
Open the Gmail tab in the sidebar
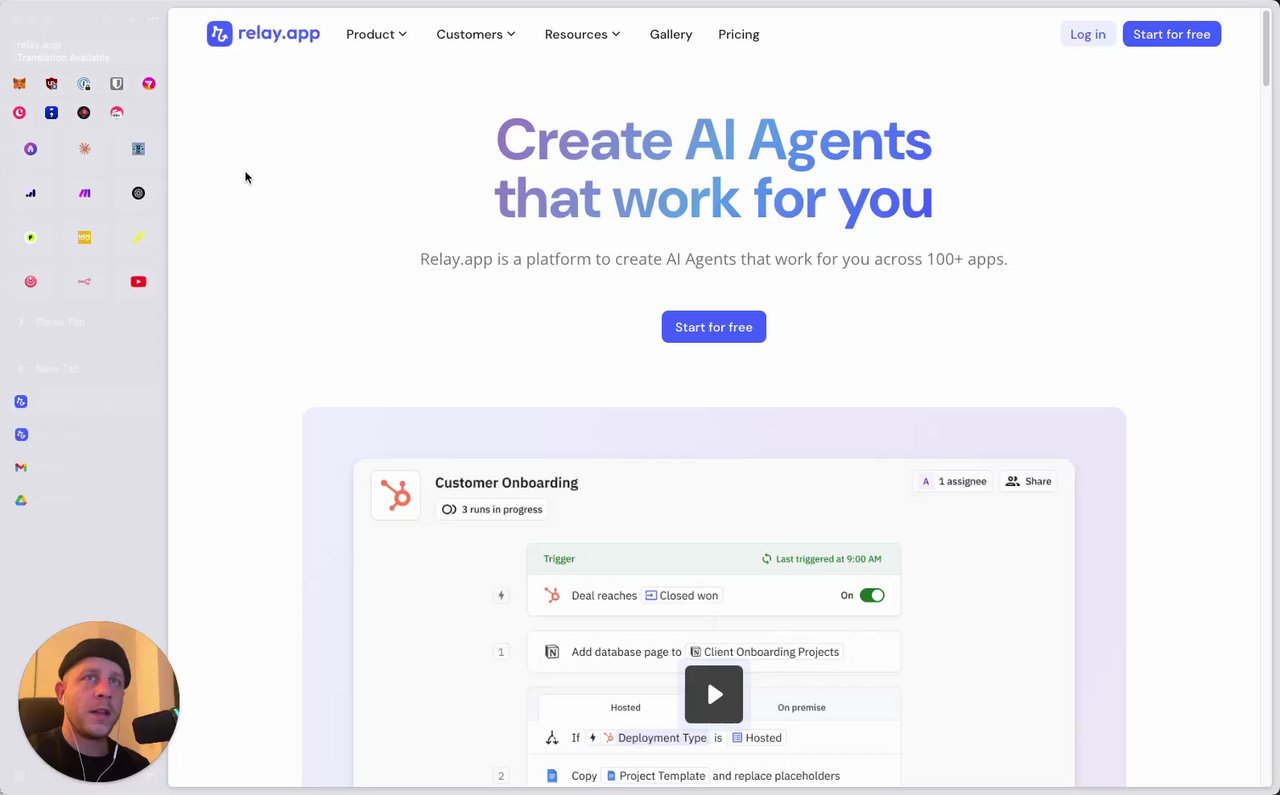coord(21,467)
